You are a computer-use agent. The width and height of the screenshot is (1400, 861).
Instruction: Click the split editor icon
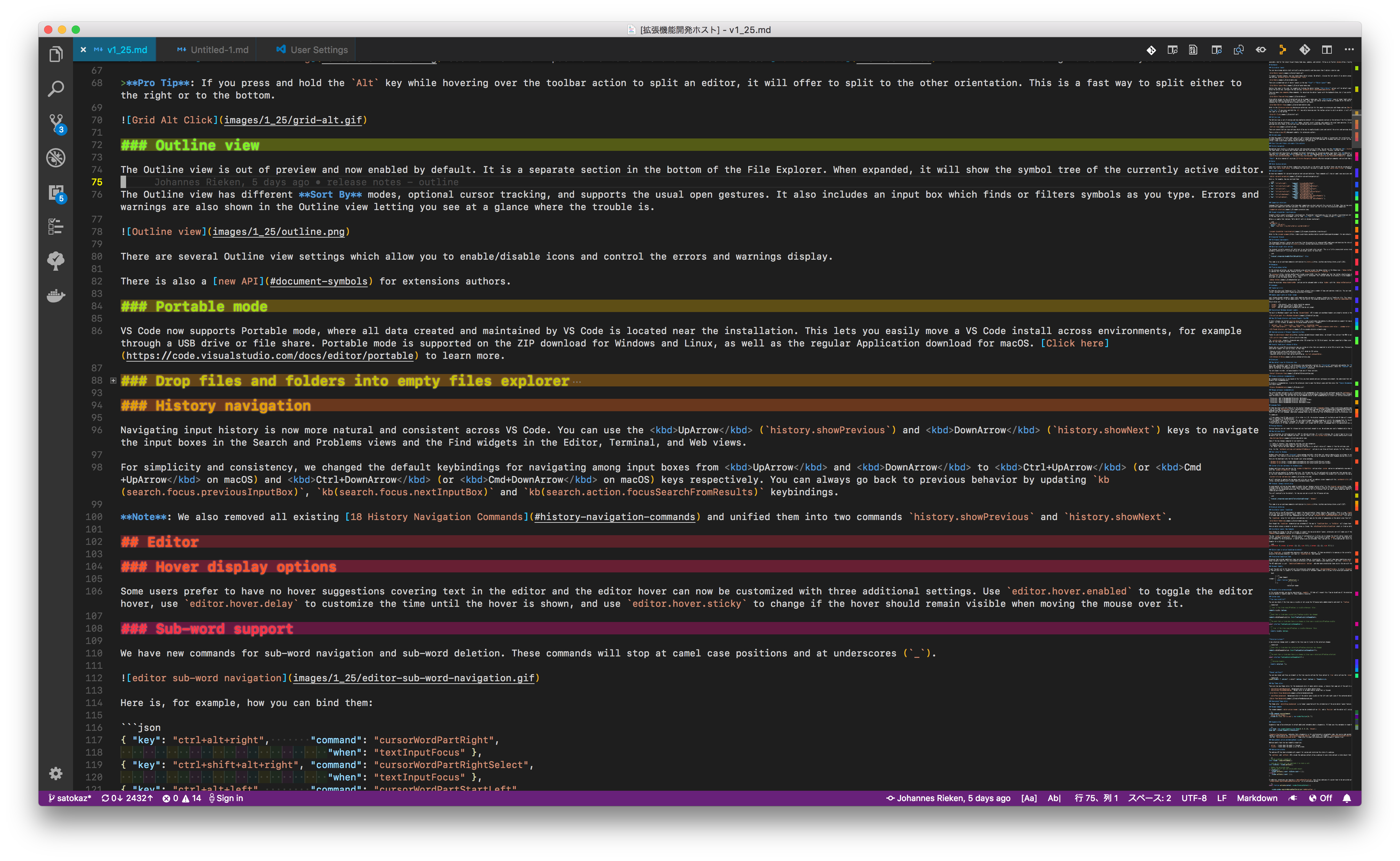pos(1327,50)
